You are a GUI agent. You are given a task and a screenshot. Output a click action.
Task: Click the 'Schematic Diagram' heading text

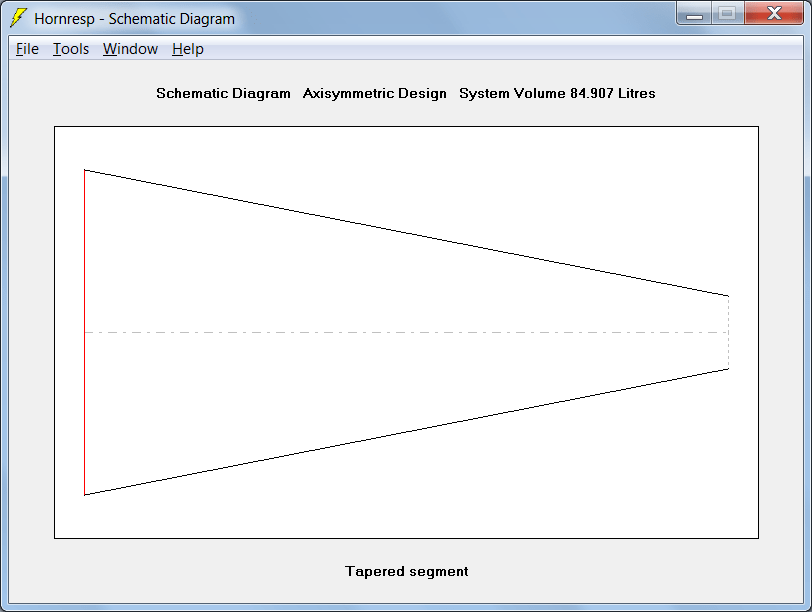[x=223, y=93]
